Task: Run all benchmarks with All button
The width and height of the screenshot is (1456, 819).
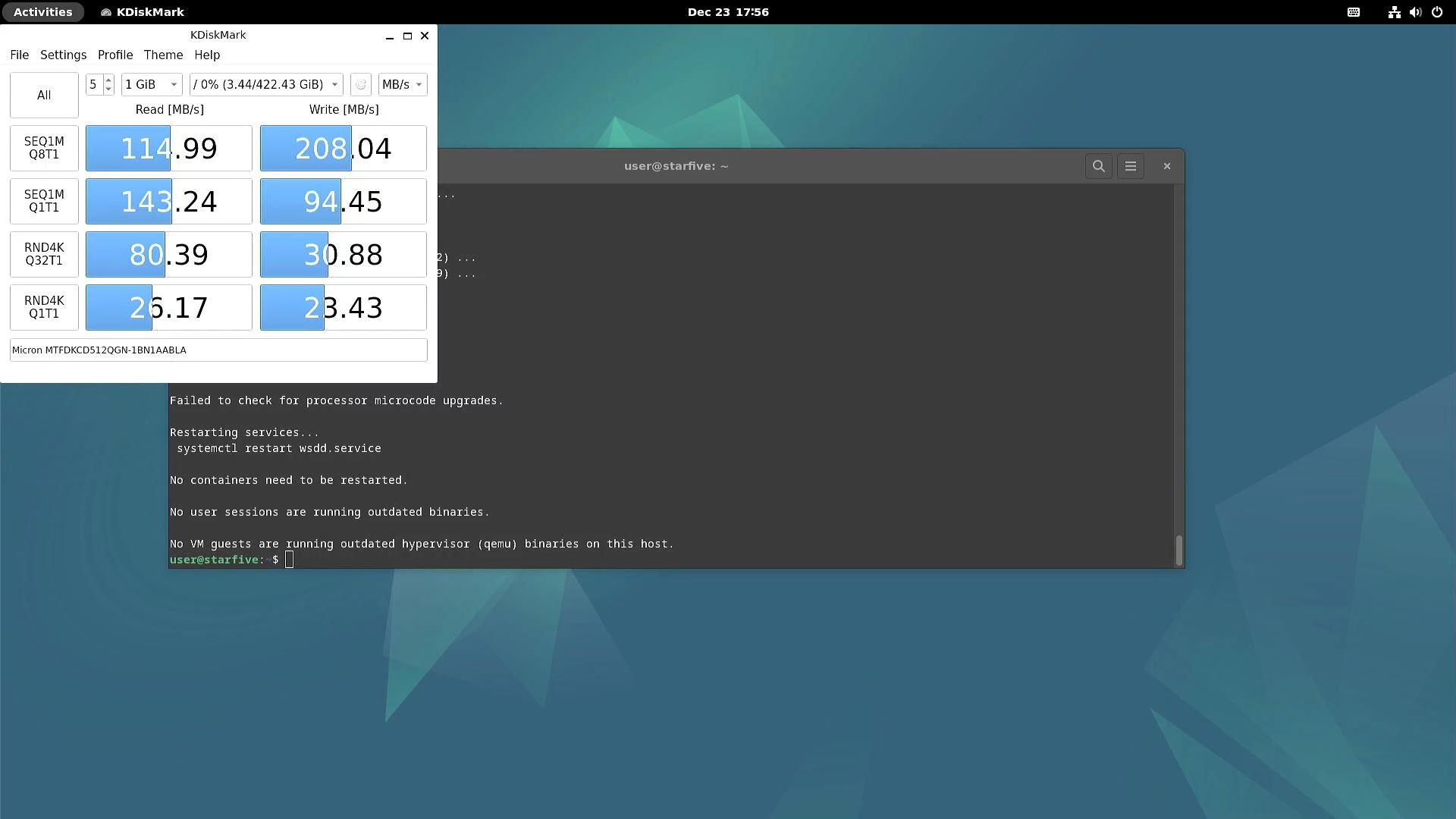Action: pos(44,96)
